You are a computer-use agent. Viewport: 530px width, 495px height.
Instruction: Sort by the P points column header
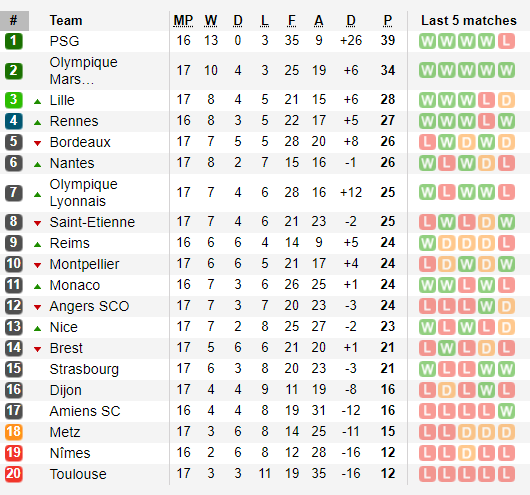pyautogui.click(x=388, y=21)
